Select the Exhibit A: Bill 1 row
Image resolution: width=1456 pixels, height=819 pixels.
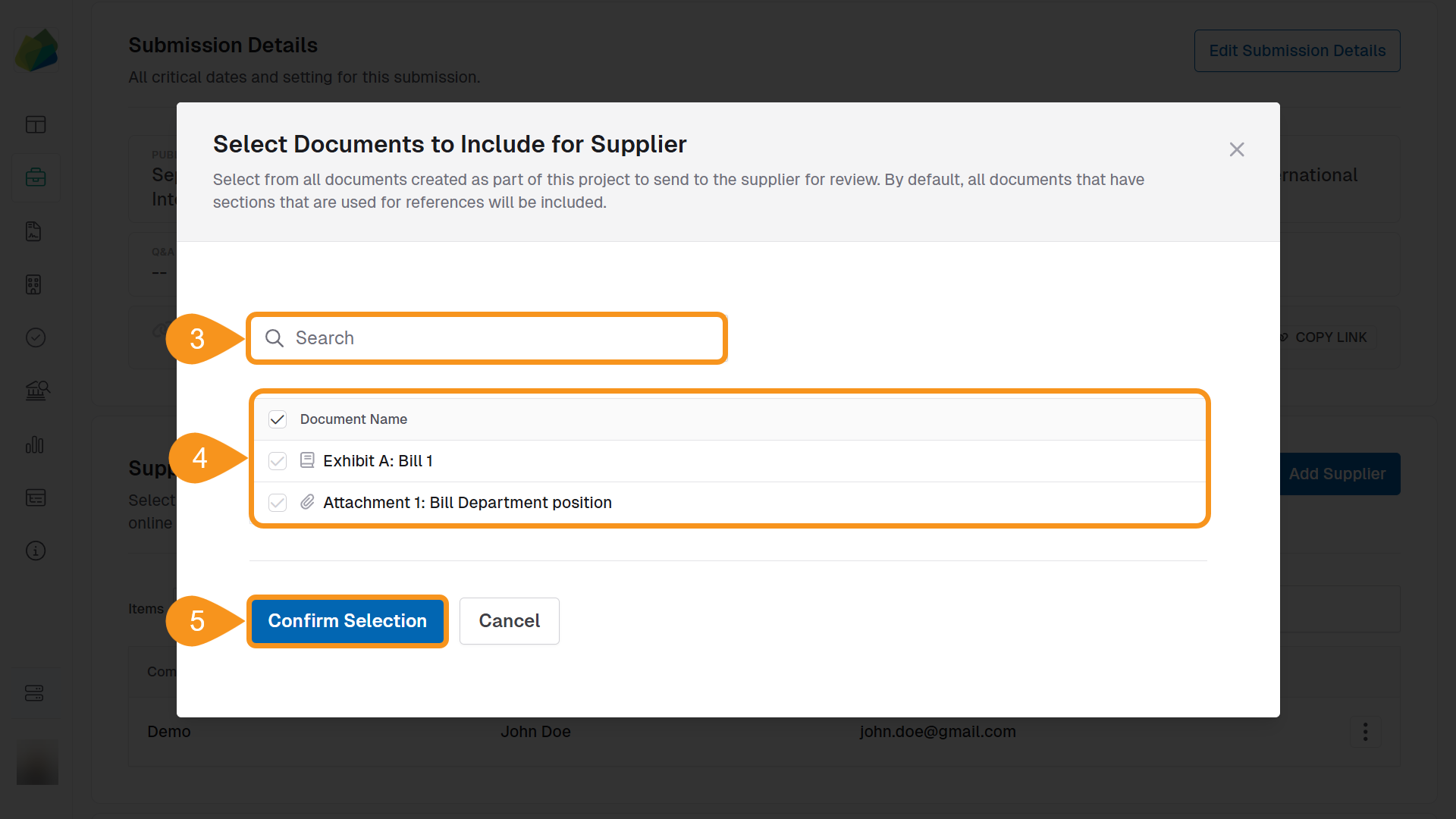pos(378,460)
